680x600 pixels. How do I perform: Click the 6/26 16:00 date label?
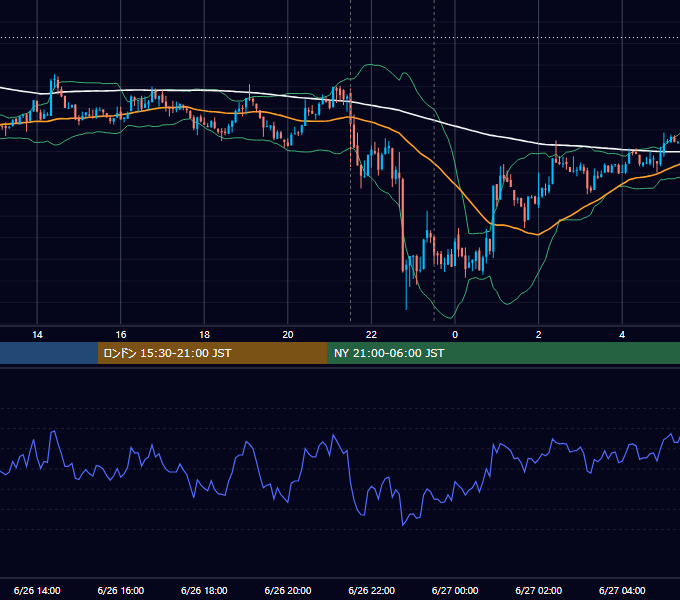click(121, 590)
